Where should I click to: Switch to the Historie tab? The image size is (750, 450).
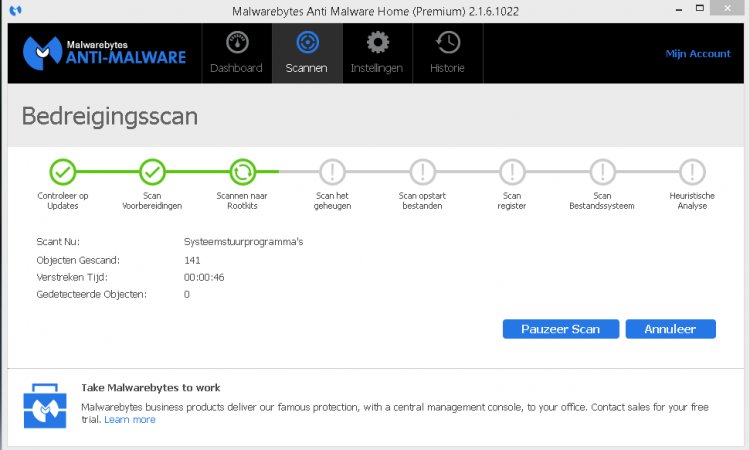[448, 53]
